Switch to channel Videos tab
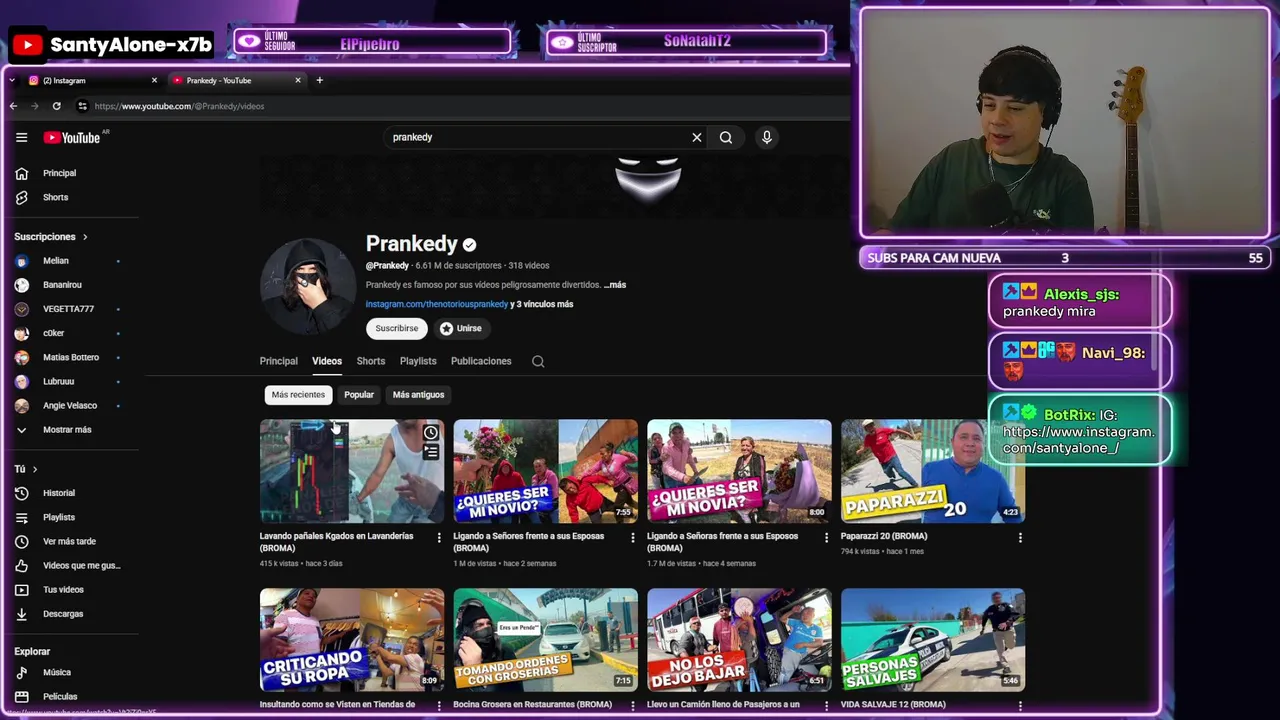Screen dimensions: 1280x720 (327, 361)
